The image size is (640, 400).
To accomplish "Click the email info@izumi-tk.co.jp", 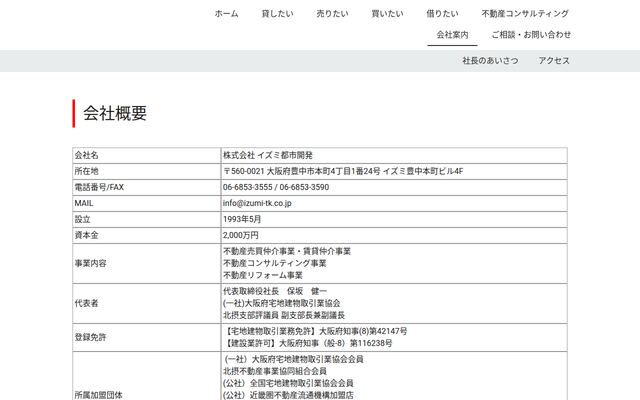I will point(257,203).
